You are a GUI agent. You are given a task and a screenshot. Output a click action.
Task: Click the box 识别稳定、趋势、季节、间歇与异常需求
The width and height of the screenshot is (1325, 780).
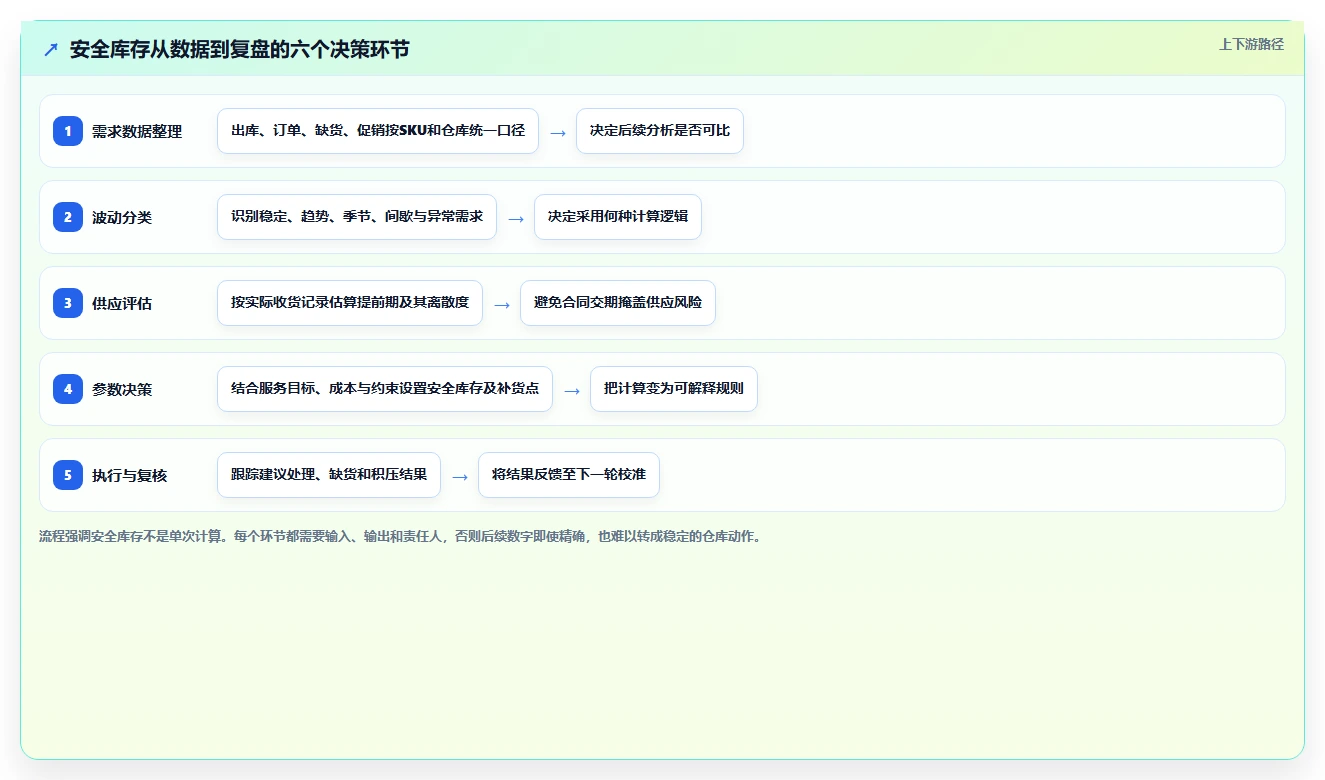point(357,217)
